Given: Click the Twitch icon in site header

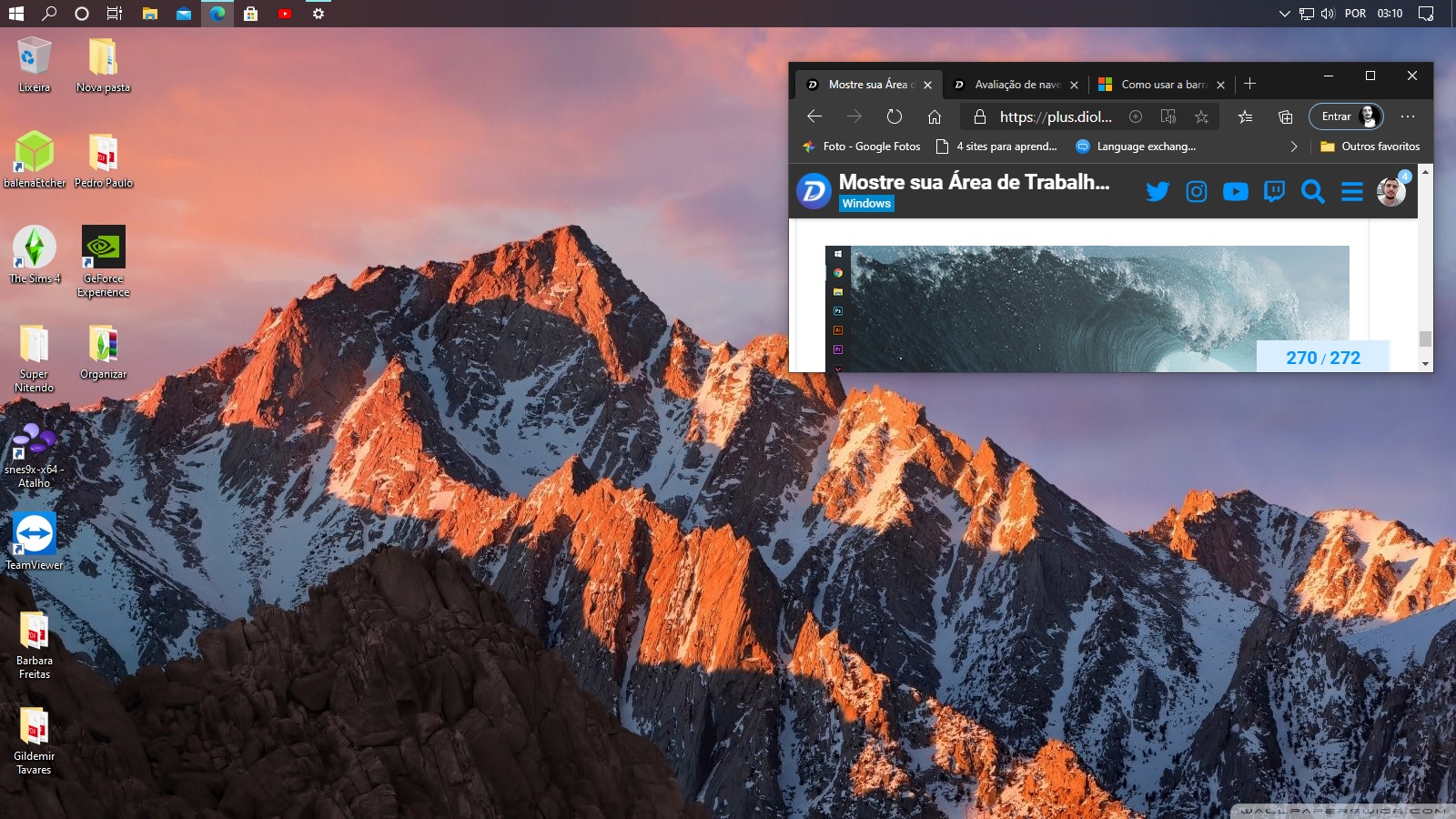Looking at the screenshot, I should pos(1274,191).
